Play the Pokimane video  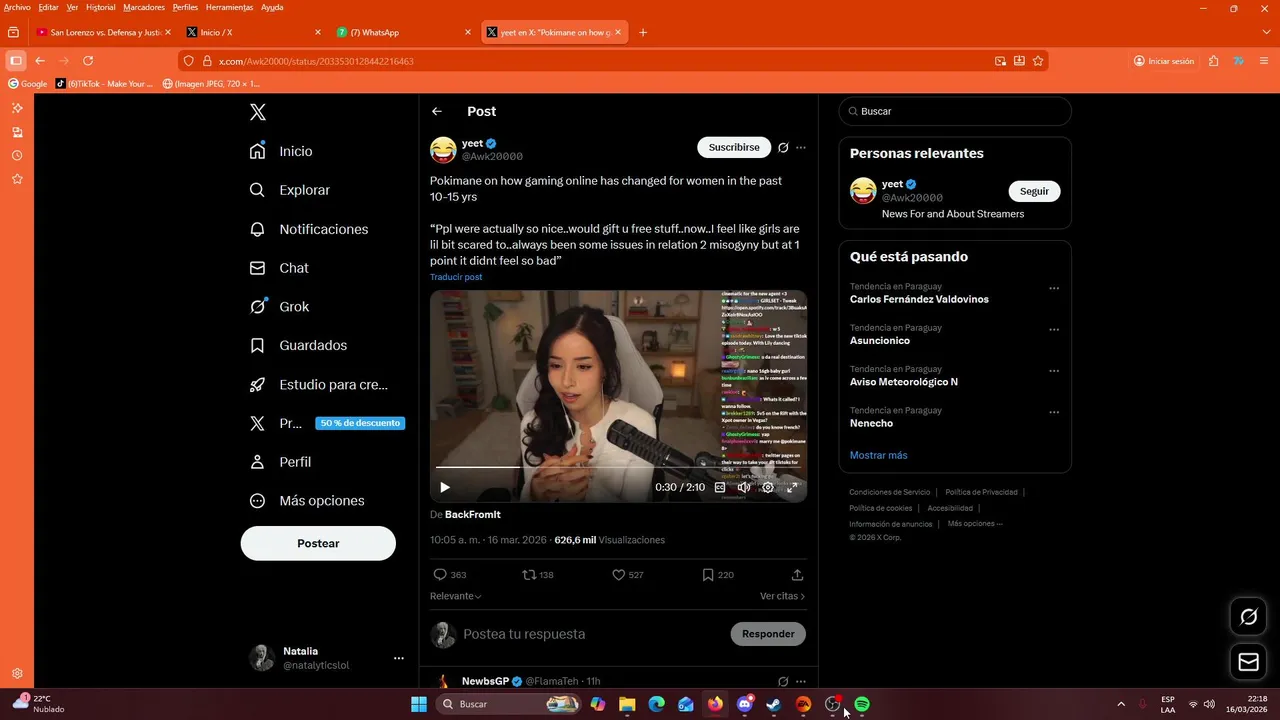pyautogui.click(x=445, y=487)
